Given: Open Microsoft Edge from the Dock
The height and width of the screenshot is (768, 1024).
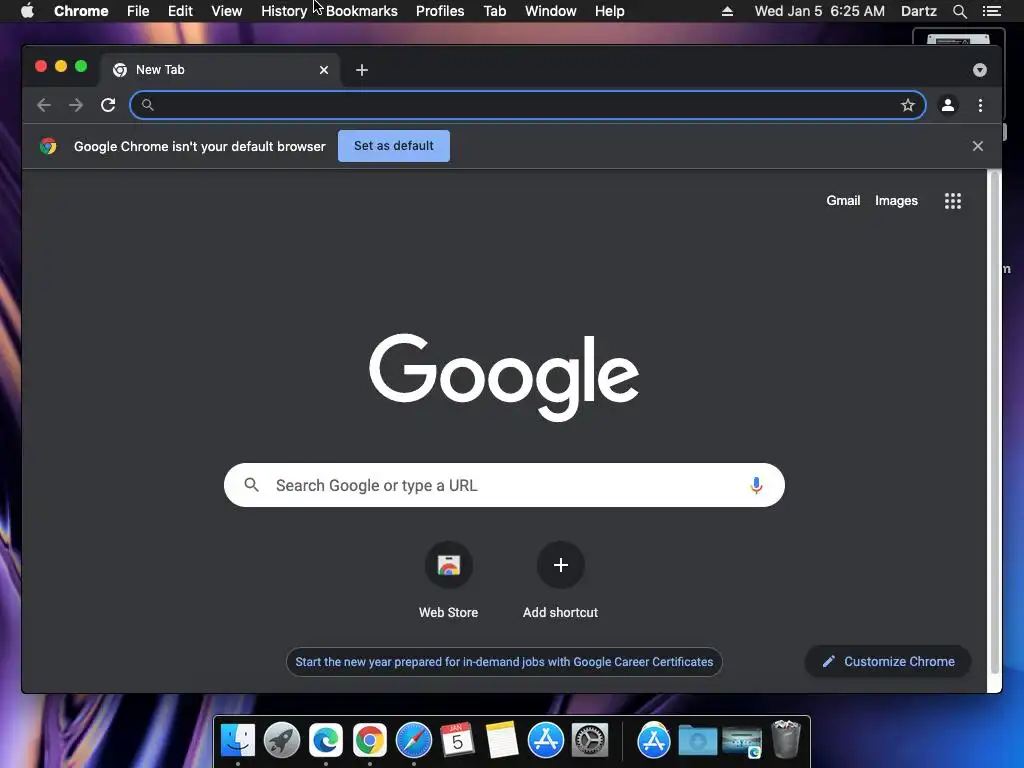Looking at the screenshot, I should (x=326, y=740).
